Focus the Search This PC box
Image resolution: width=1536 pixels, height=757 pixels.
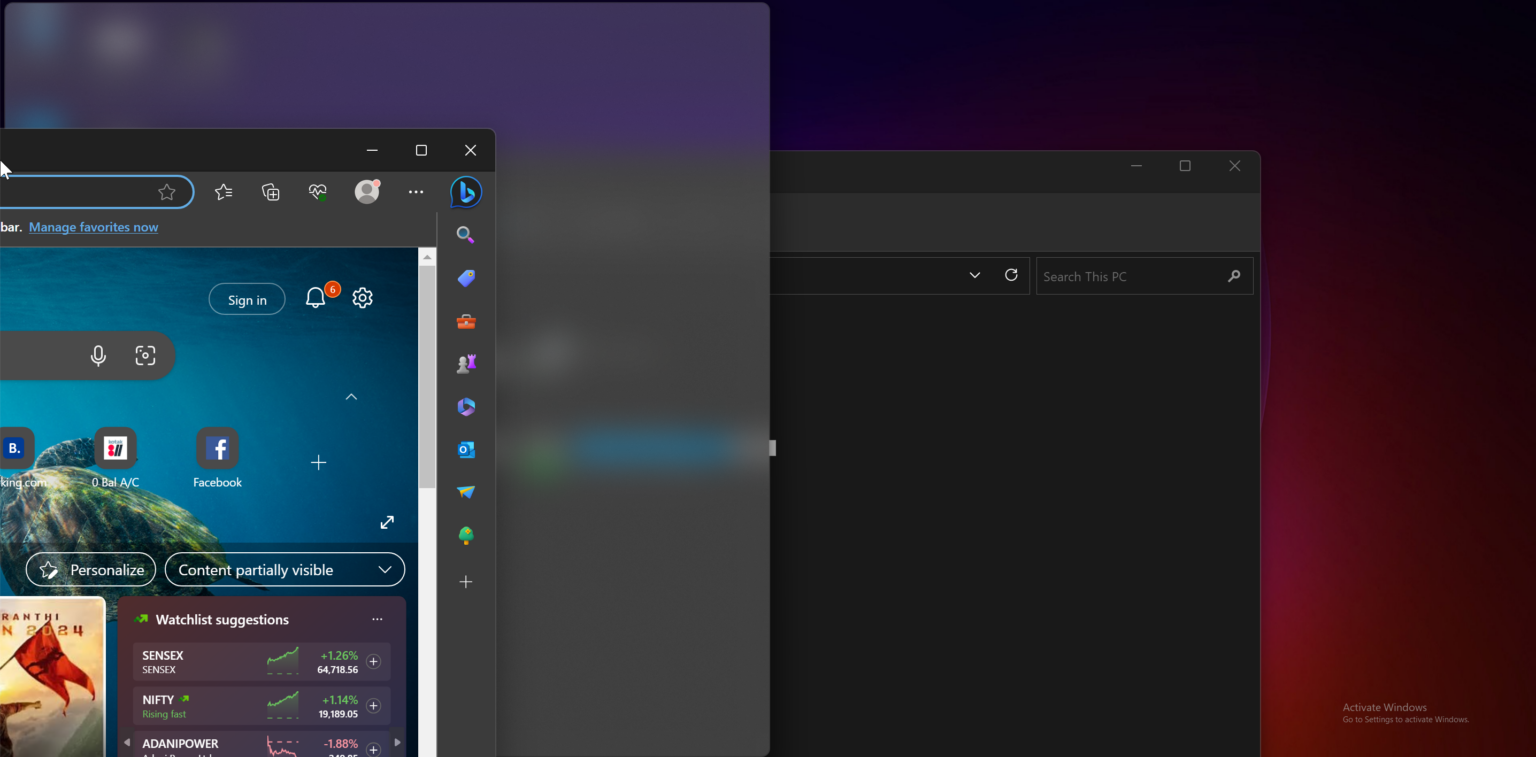[x=1144, y=276]
